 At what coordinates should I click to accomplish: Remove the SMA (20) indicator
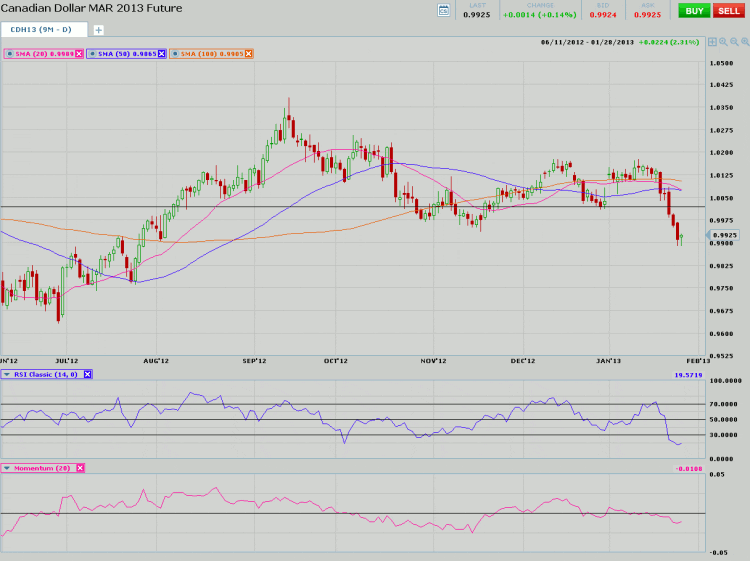click(x=79, y=53)
